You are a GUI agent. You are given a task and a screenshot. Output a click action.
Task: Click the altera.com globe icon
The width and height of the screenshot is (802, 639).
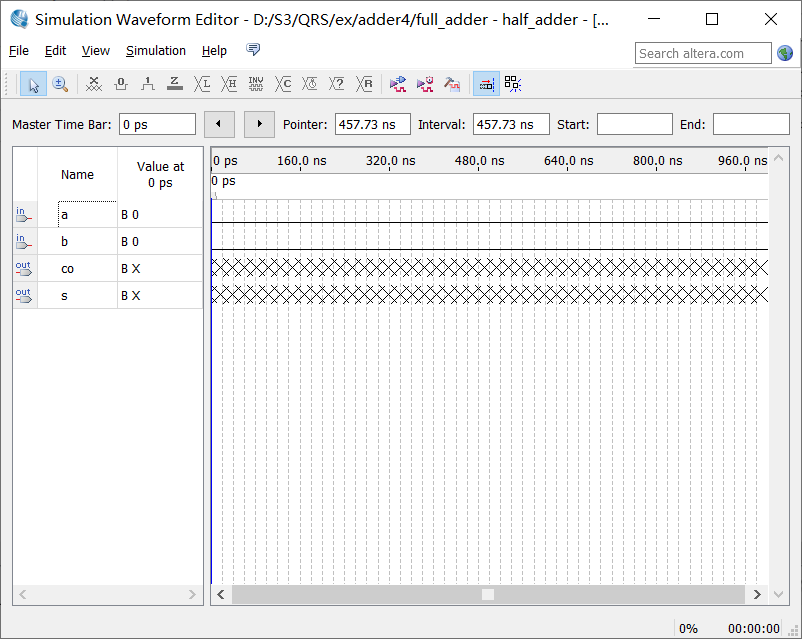pyautogui.click(x=785, y=53)
